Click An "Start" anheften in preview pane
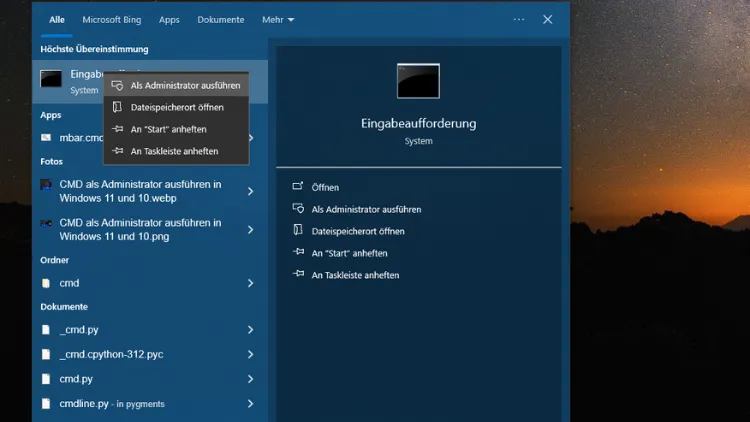Viewport: 750px width, 422px height. point(349,254)
